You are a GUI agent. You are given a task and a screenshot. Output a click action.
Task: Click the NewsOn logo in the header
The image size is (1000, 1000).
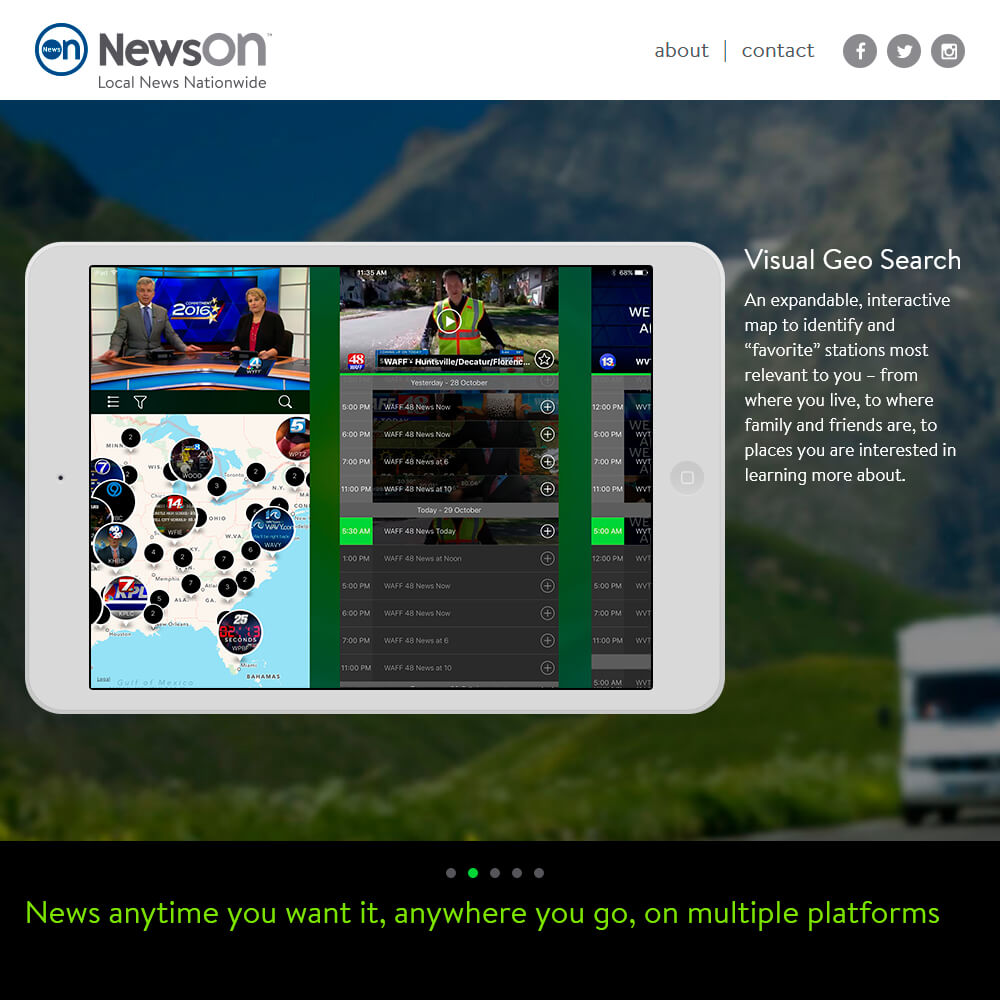(x=153, y=57)
